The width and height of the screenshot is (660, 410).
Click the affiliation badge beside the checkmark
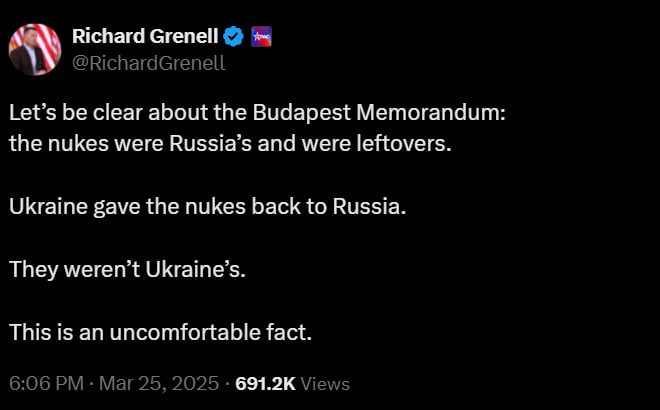click(x=263, y=38)
